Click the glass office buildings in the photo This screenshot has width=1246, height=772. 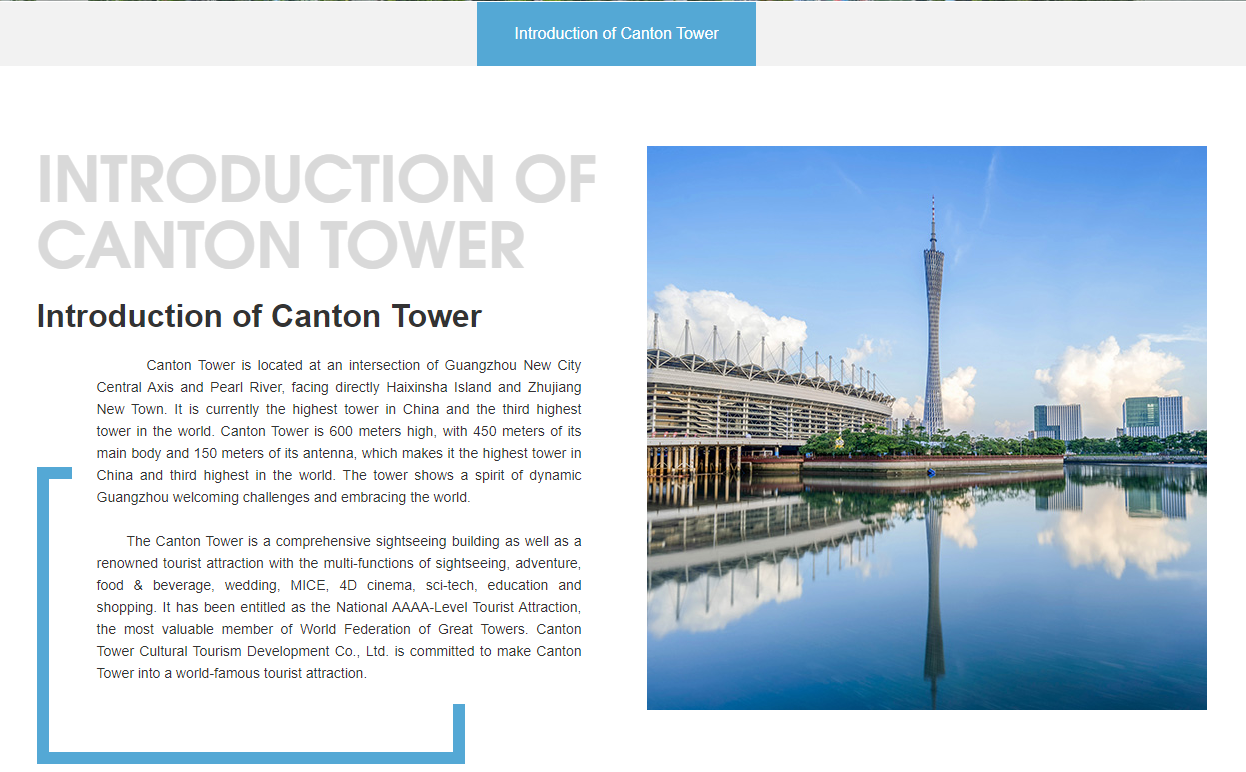coord(1152,416)
